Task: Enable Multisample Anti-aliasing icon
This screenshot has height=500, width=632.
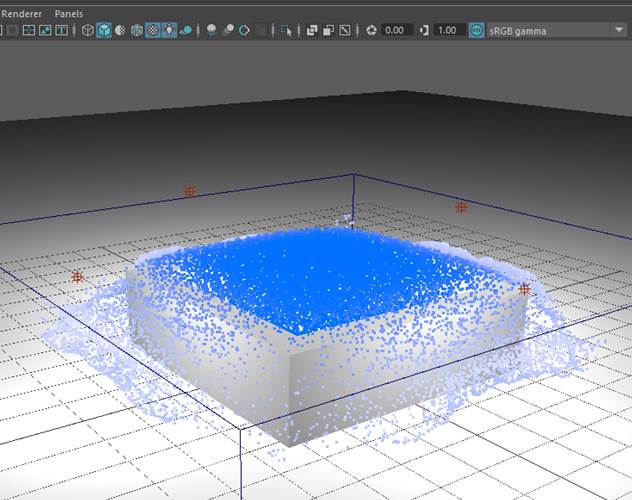Action: 244,30
